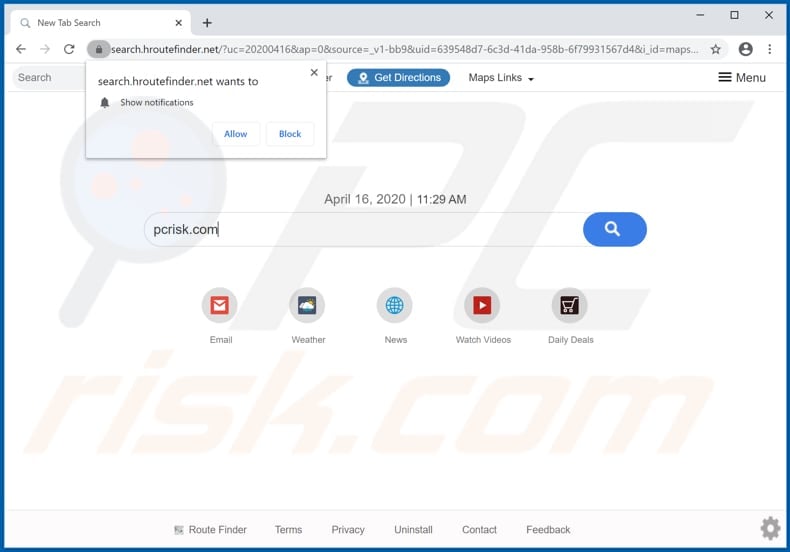Click the blue magnifier search button
This screenshot has height=552, width=790.
pos(615,229)
